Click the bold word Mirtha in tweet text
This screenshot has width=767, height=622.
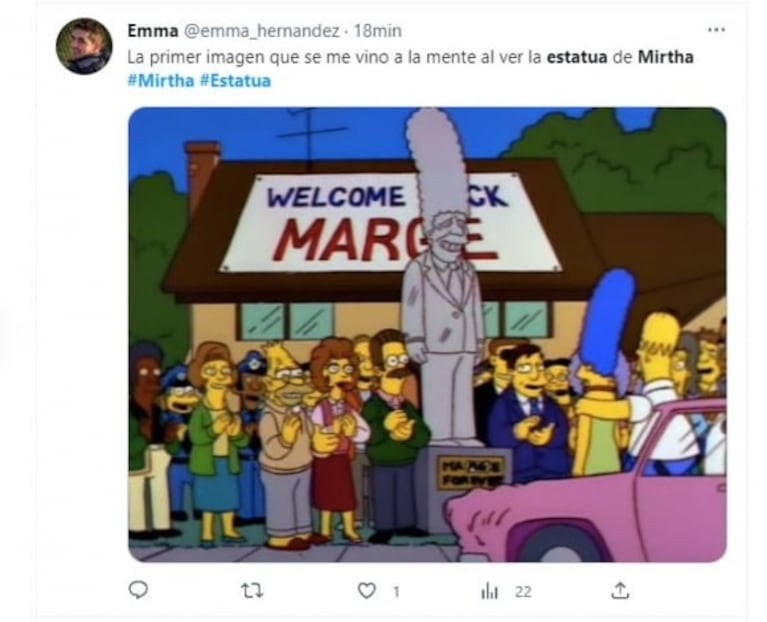666,57
